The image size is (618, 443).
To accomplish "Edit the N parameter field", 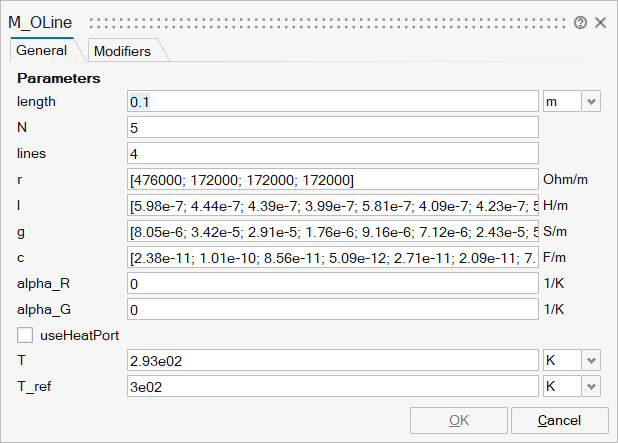I will point(333,127).
